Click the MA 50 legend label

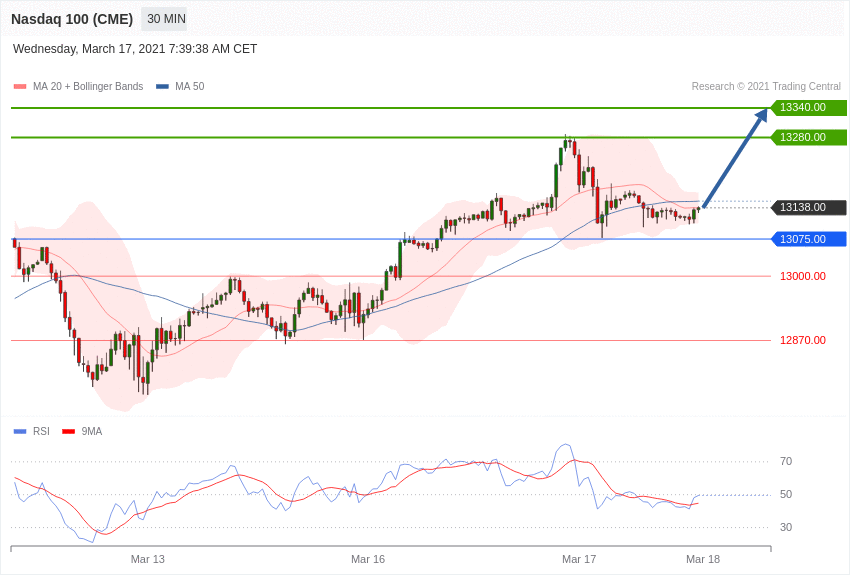tap(190, 86)
